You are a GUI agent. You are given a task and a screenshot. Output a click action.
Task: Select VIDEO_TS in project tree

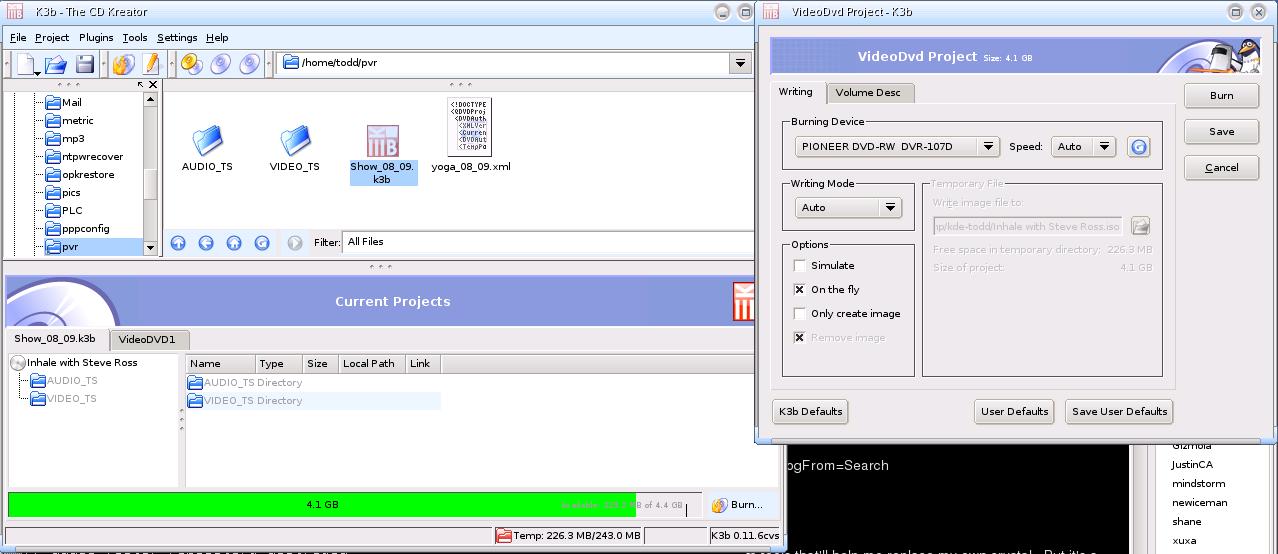pyautogui.click(x=63, y=399)
